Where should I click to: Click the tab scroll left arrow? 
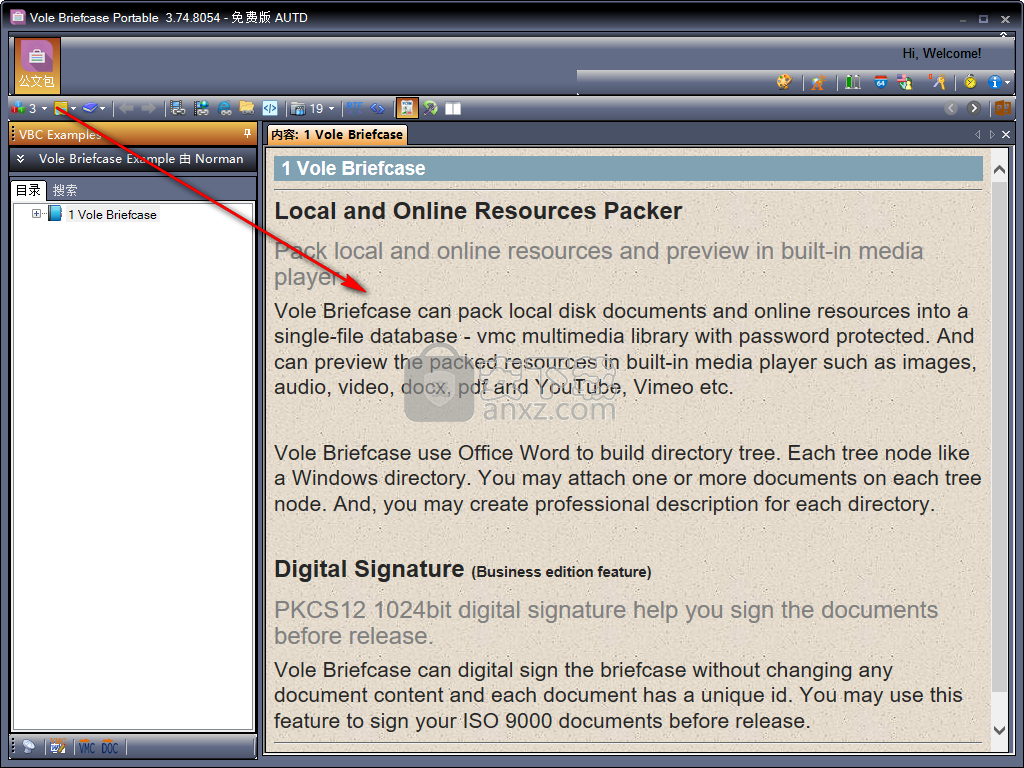(978, 135)
